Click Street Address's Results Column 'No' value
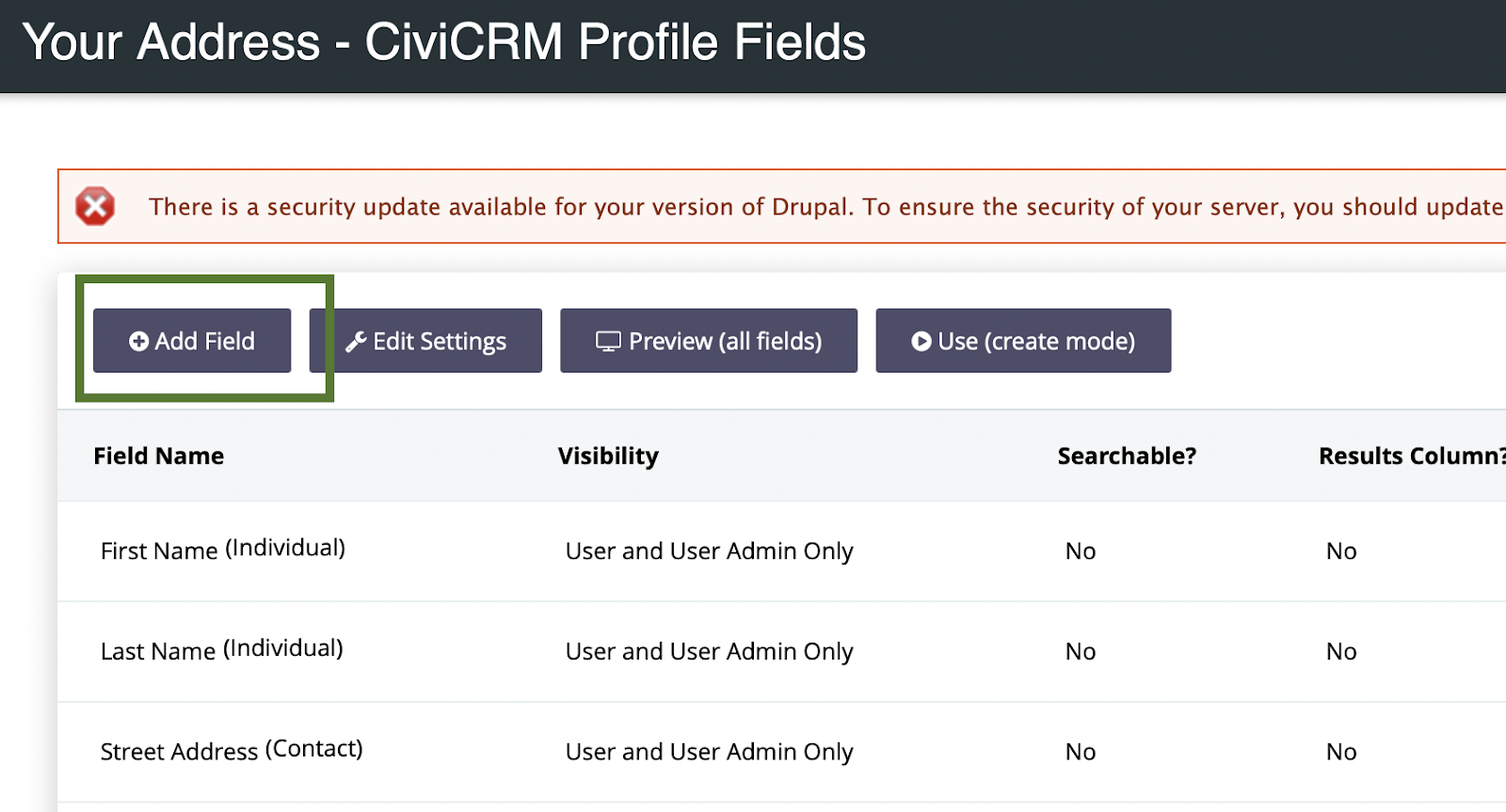The width and height of the screenshot is (1506, 812). tap(1341, 752)
